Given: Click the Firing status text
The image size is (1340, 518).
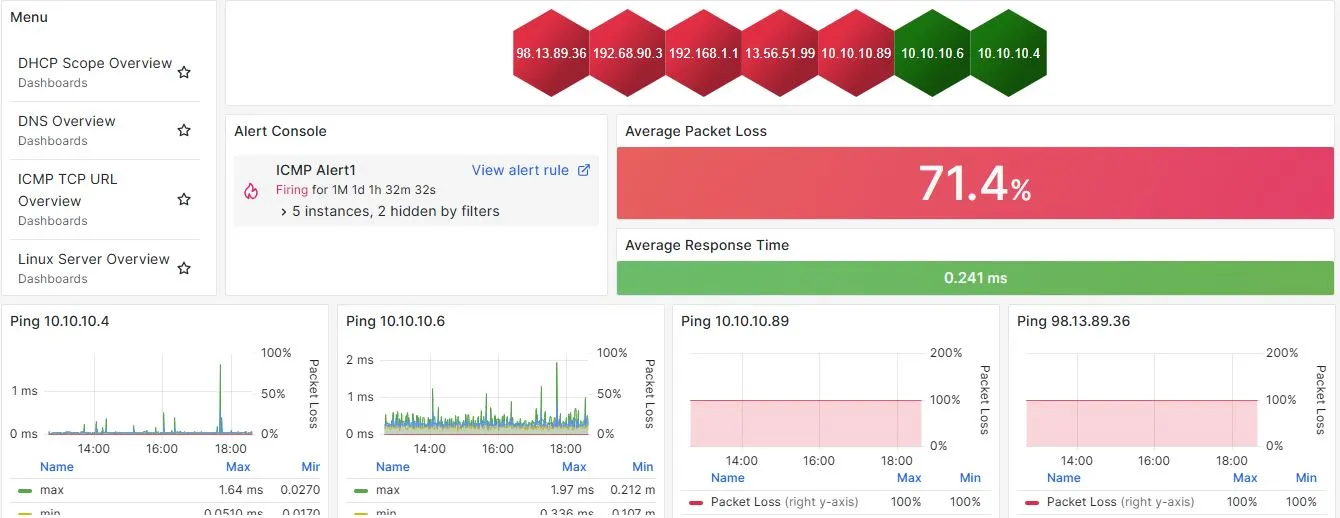Looking at the screenshot, I should click(292, 189).
